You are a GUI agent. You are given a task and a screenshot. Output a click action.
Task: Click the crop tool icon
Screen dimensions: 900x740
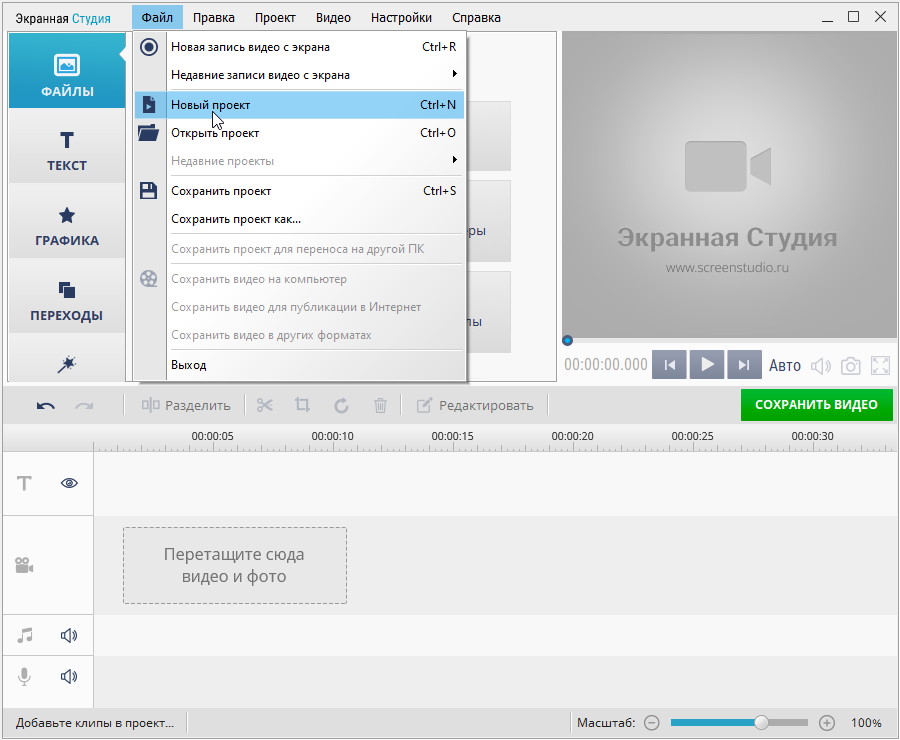pos(302,405)
